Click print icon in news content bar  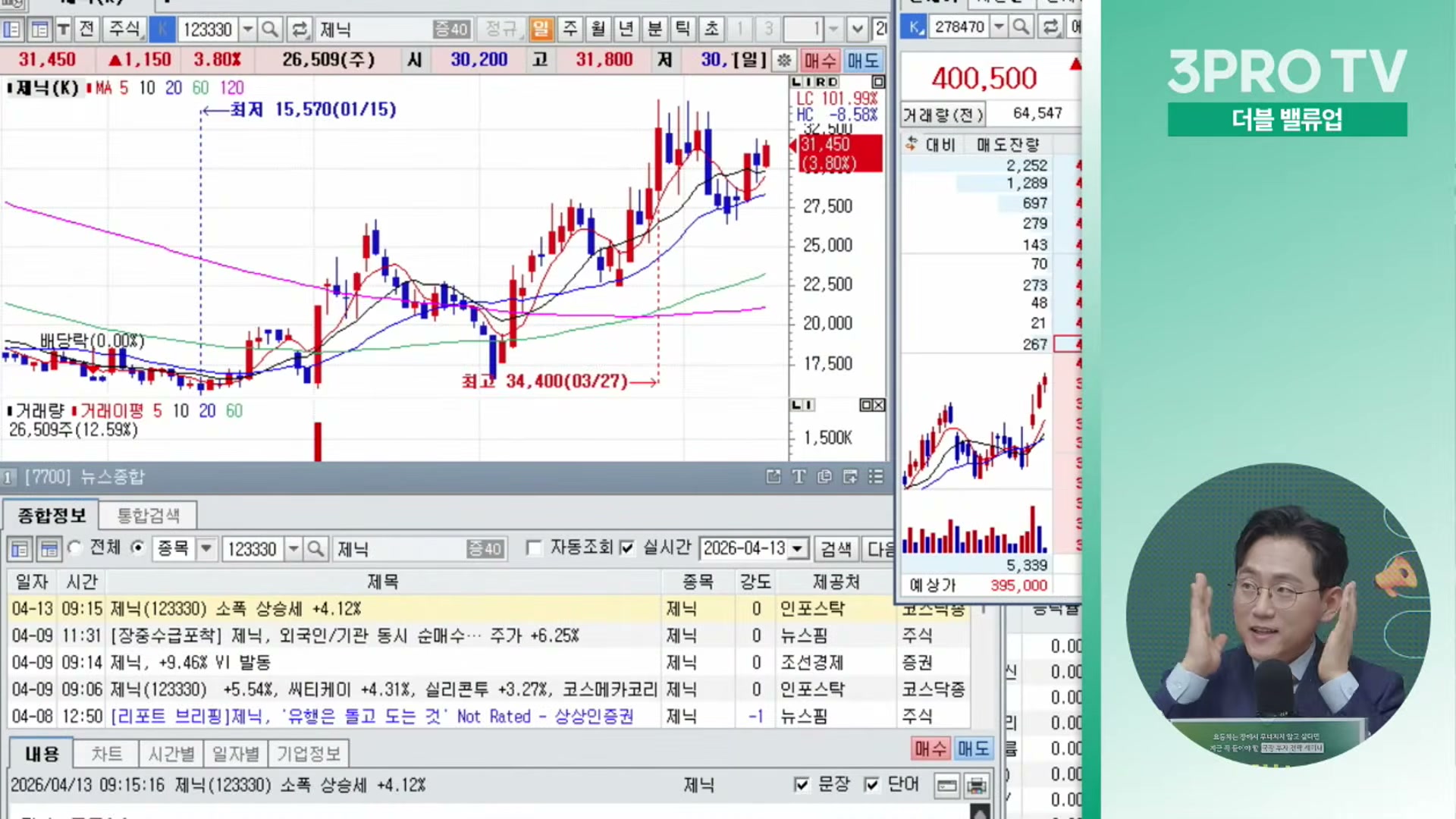[977, 785]
